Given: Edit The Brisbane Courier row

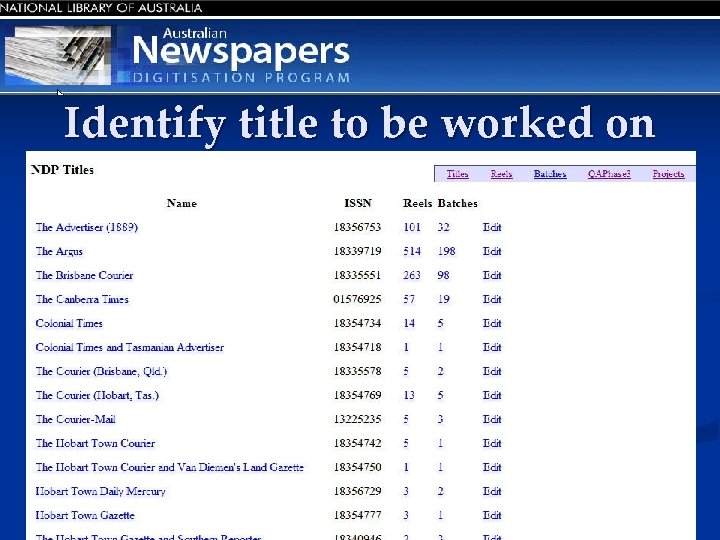Looking at the screenshot, I should (492, 275).
